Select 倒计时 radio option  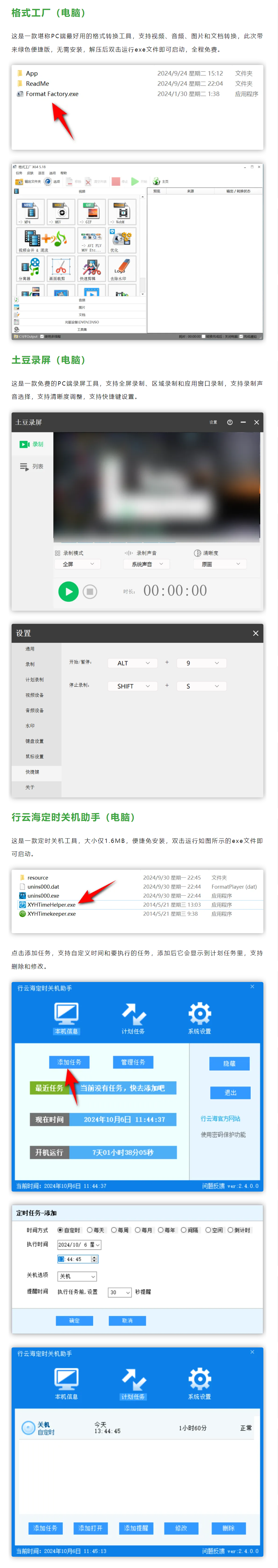[x=230, y=1230]
